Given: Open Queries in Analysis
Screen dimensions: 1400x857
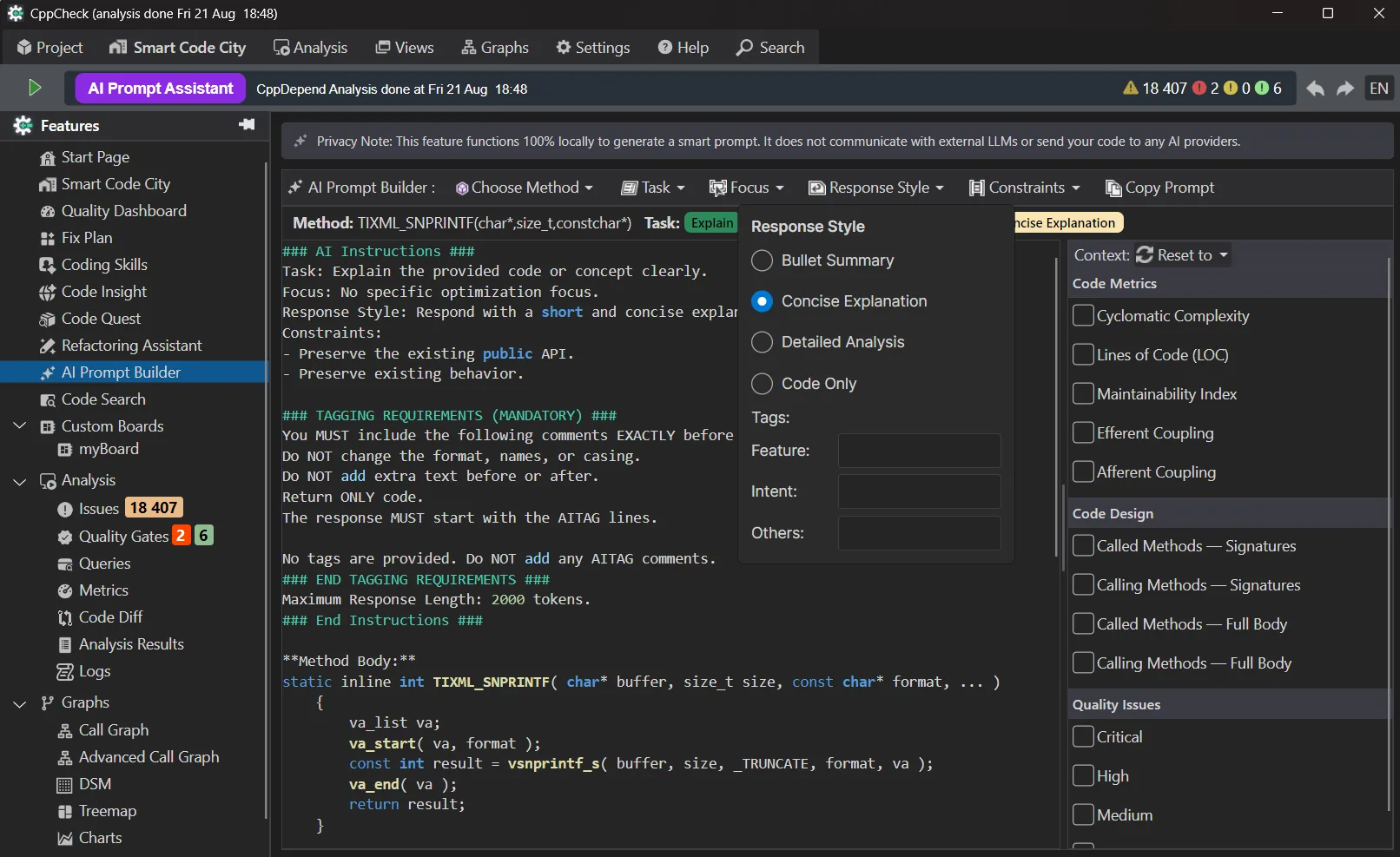Looking at the screenshot, I should [94, 564].
